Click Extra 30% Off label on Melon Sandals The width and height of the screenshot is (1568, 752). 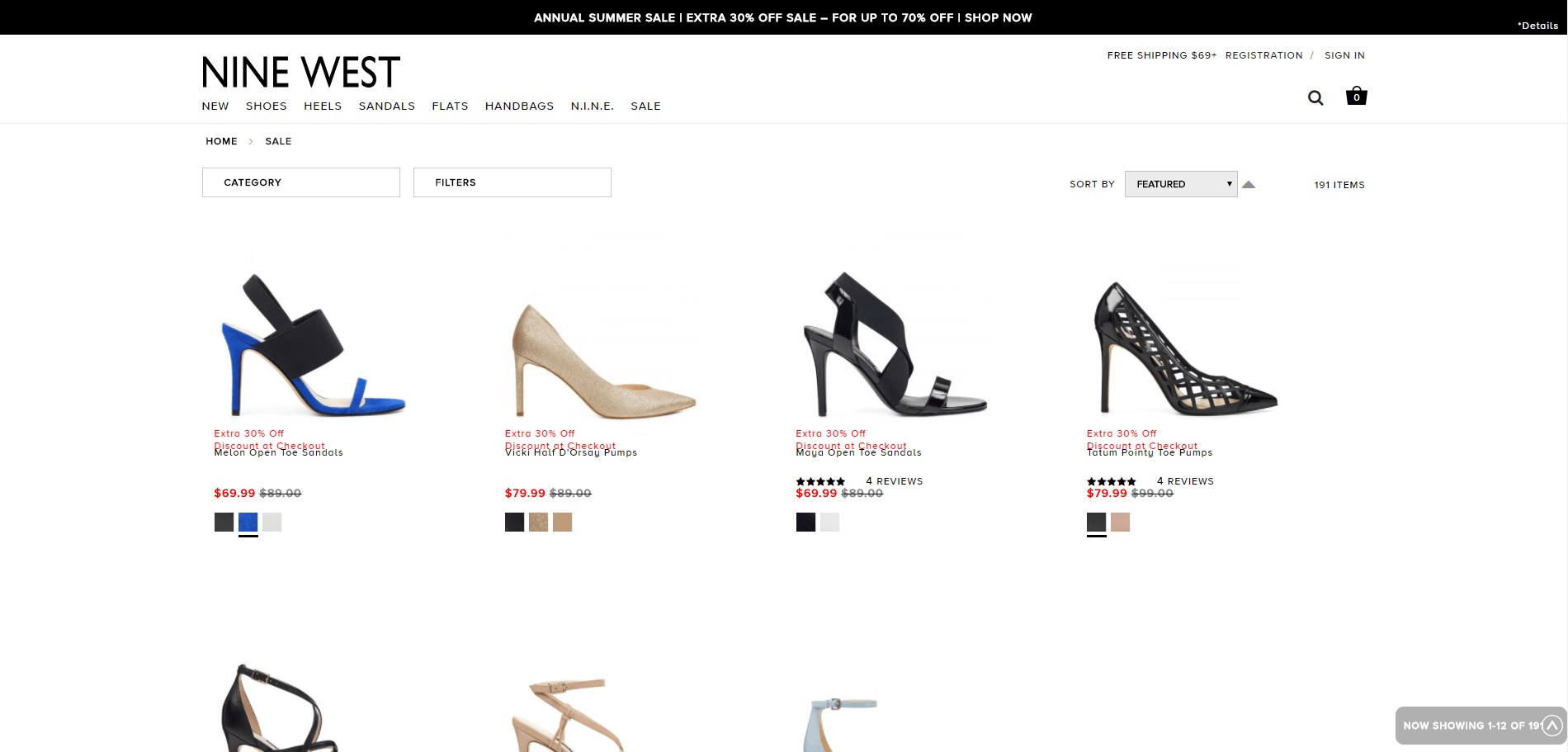pyautogui.click(x=249, y=433)
